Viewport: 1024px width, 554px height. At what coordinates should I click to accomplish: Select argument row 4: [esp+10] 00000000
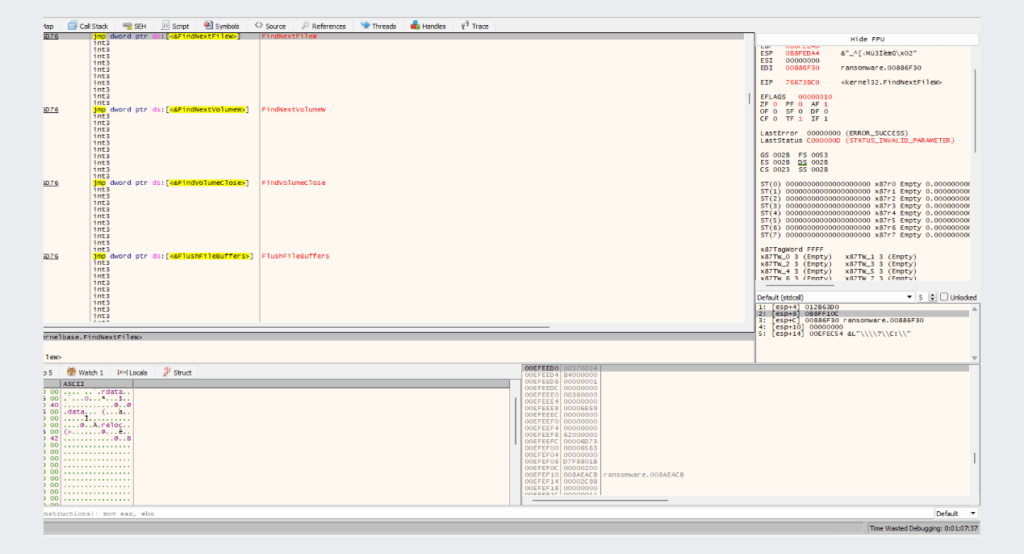click(863, 327)
